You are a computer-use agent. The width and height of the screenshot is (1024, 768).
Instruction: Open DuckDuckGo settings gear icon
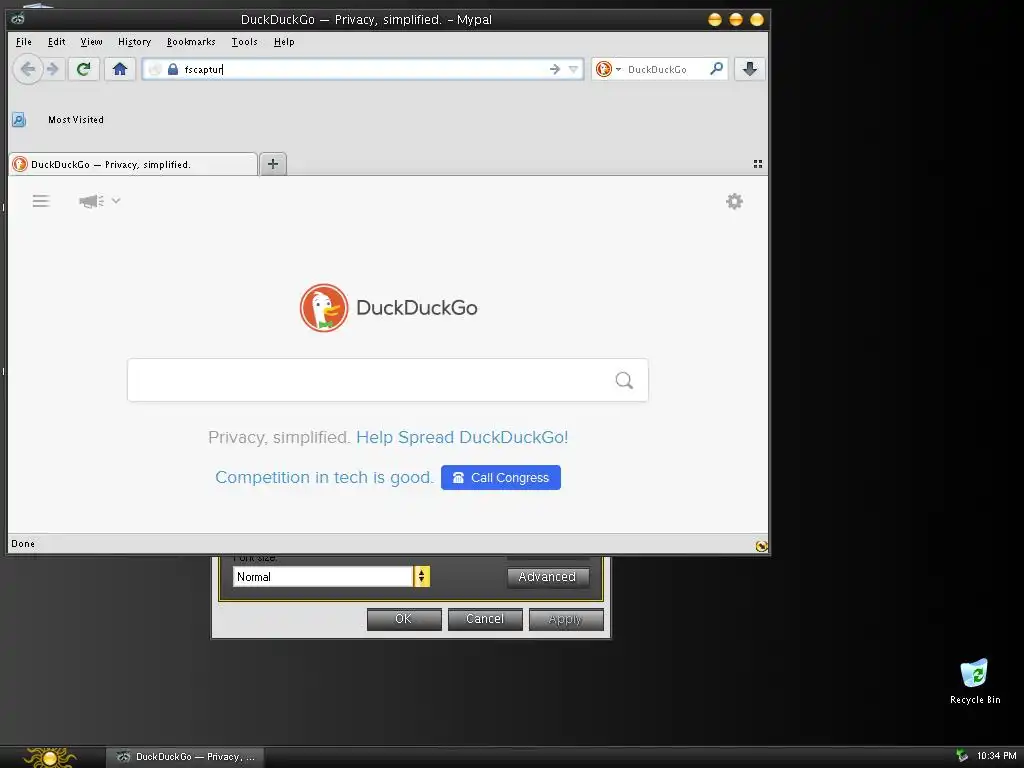(734, 201)
